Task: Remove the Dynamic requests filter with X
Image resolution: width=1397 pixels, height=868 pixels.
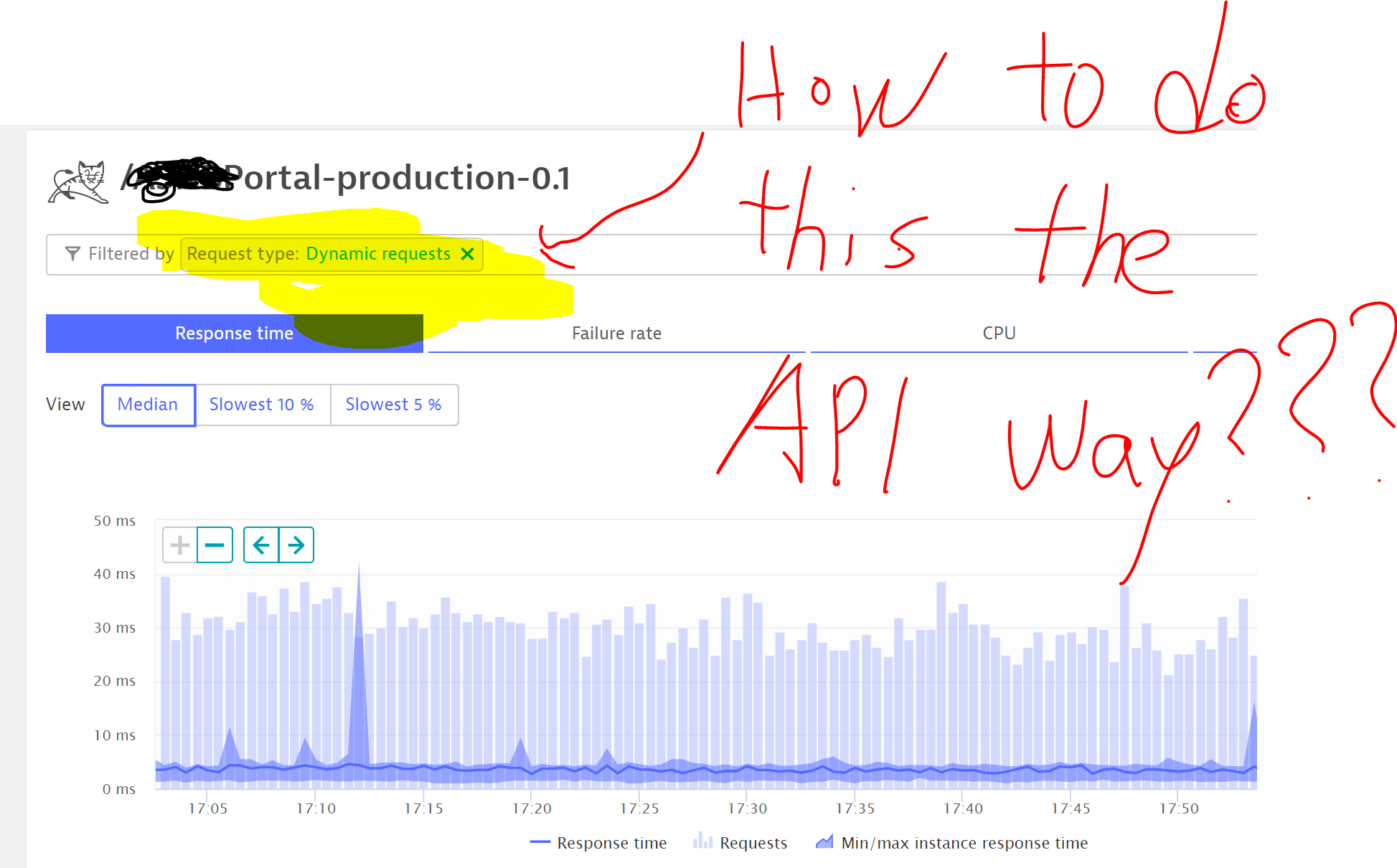Action: pyautogui.click(x=467, y=254)
